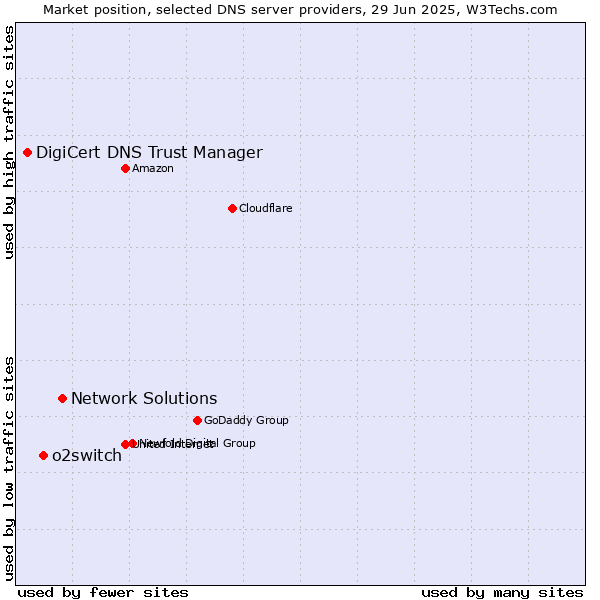
Task: Click the Network Solutions label
Action: [144, 399]
